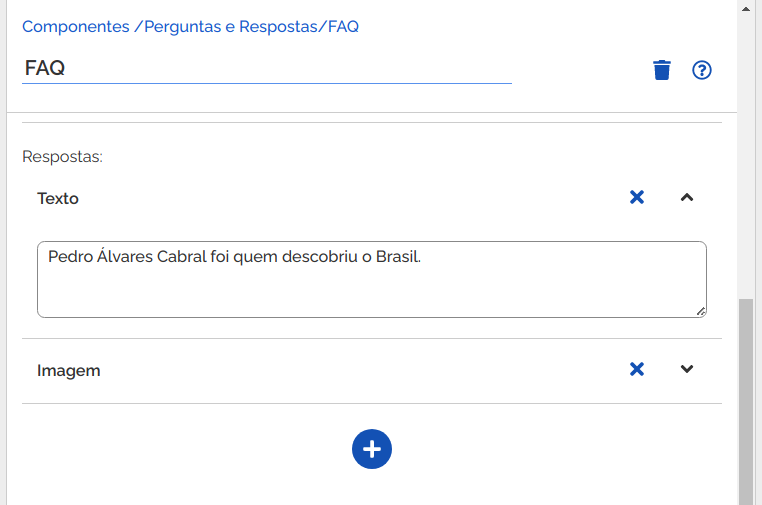Screen dimensions: 762x505
Task: Click the scrollbar track above the thumb
Action: (x=746, y=156)
